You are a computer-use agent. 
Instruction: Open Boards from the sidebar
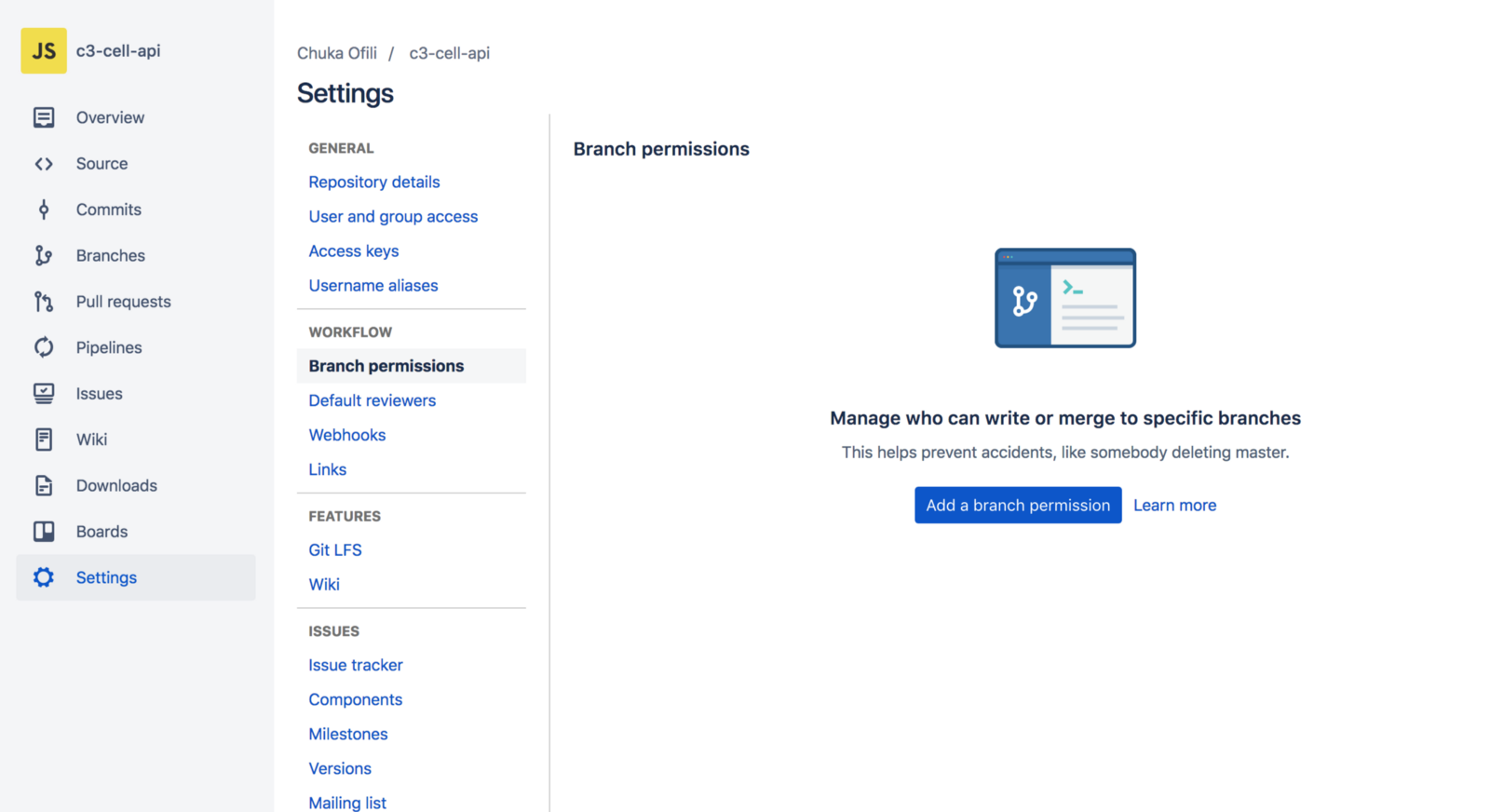pos(102,532)
